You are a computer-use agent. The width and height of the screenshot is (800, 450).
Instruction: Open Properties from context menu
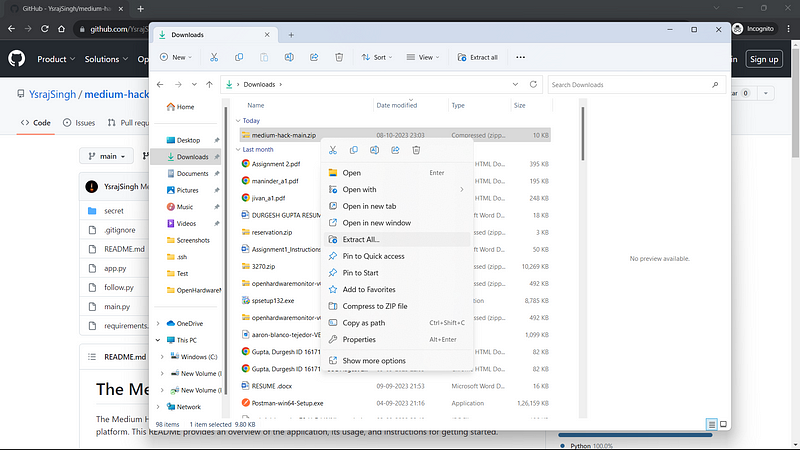[x=396, y=339]
